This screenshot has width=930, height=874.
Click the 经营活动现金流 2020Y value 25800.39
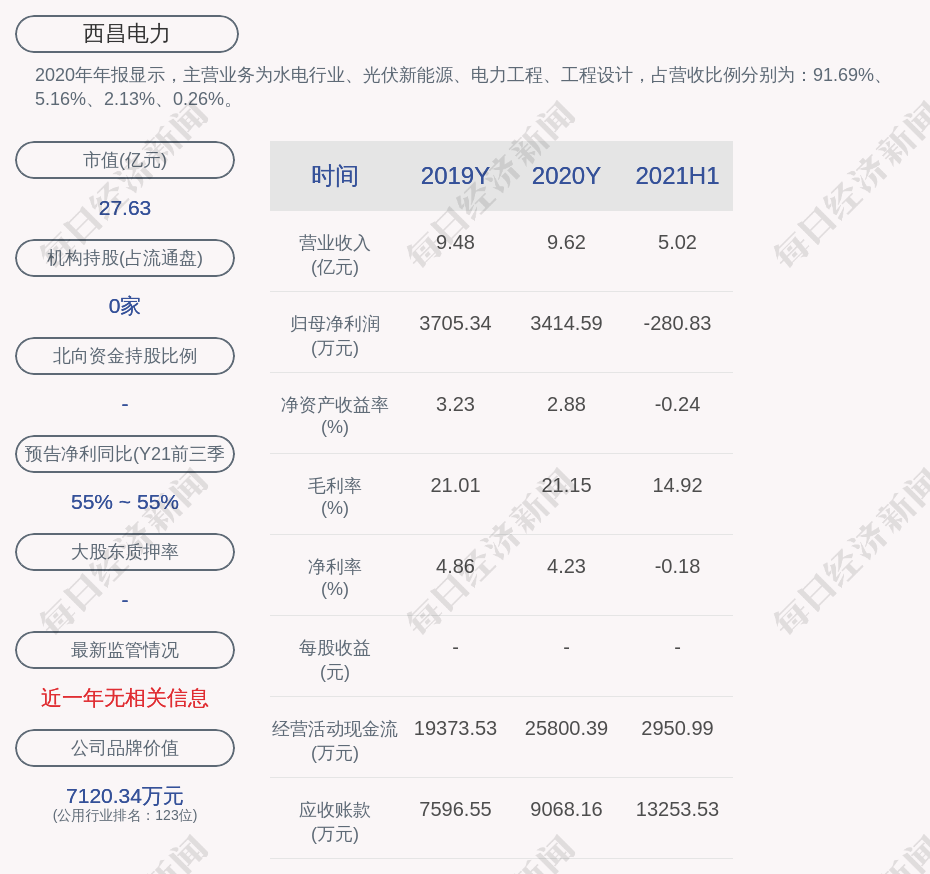566,729
